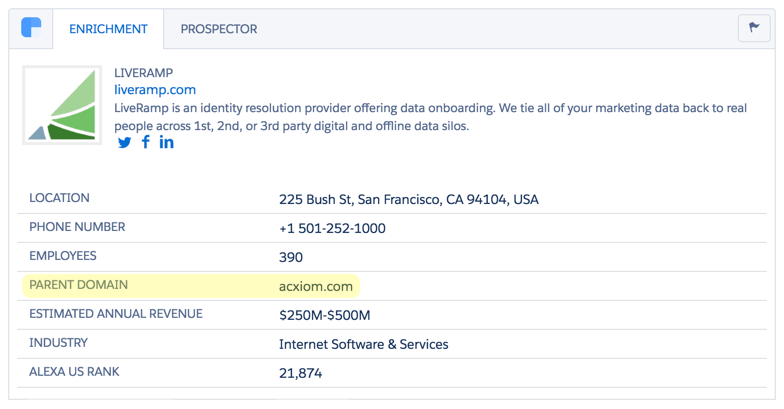784x409 pixels.
Task: Click the EMPLOYEES label
Action: [x=62, y=256]
